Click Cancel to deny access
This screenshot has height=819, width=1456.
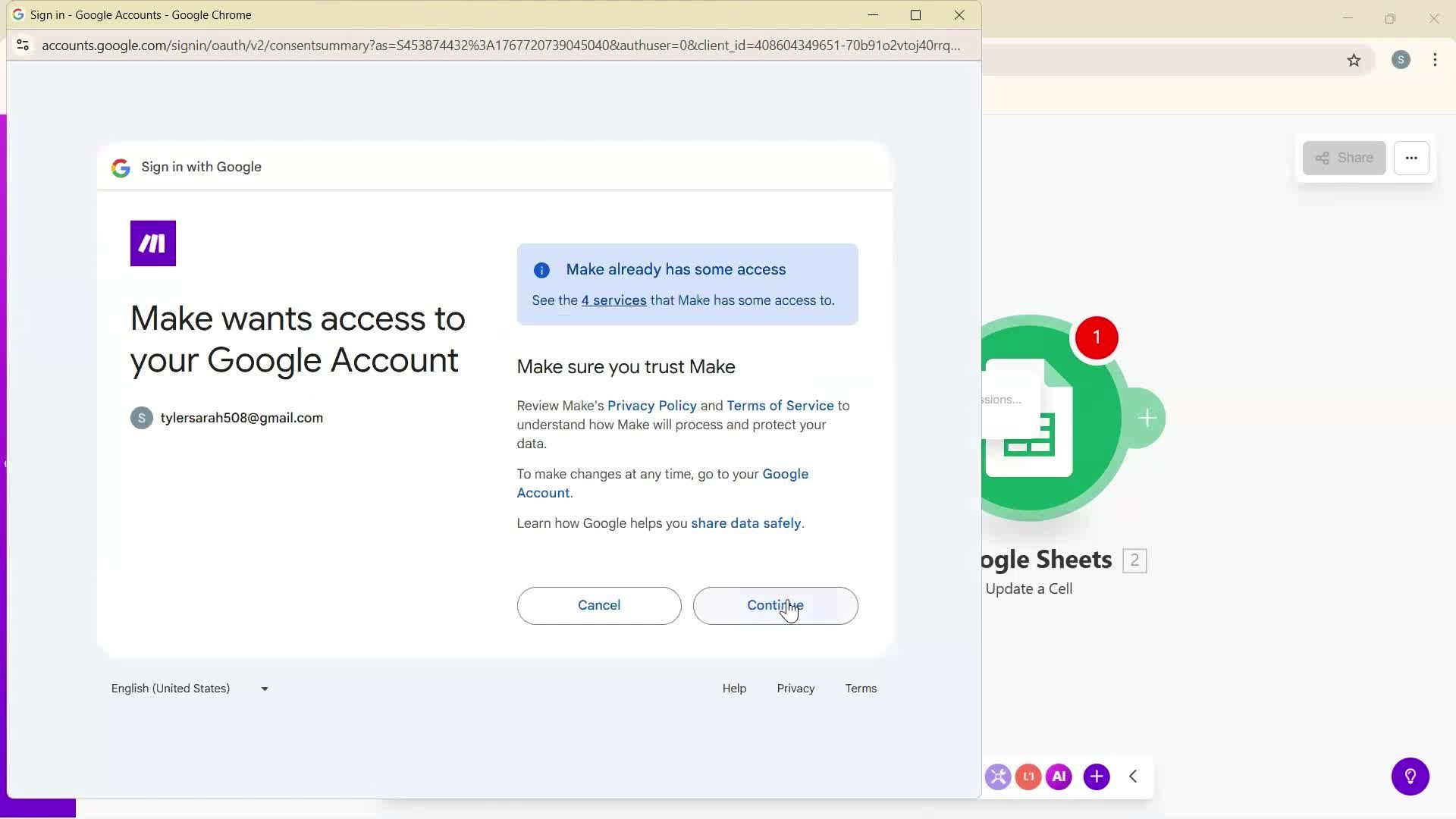point(598,605)
